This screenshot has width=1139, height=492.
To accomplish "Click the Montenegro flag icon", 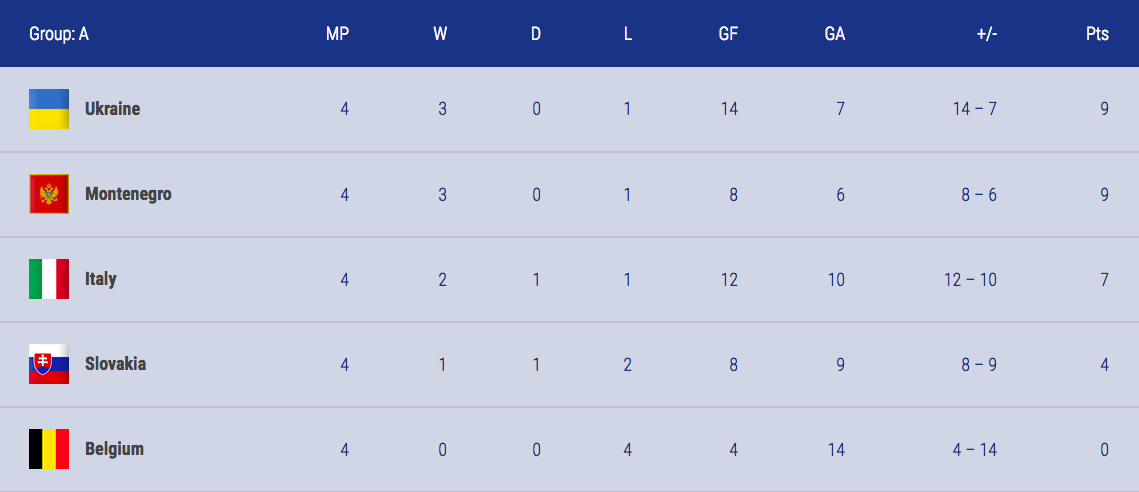I will click(49, 194).
